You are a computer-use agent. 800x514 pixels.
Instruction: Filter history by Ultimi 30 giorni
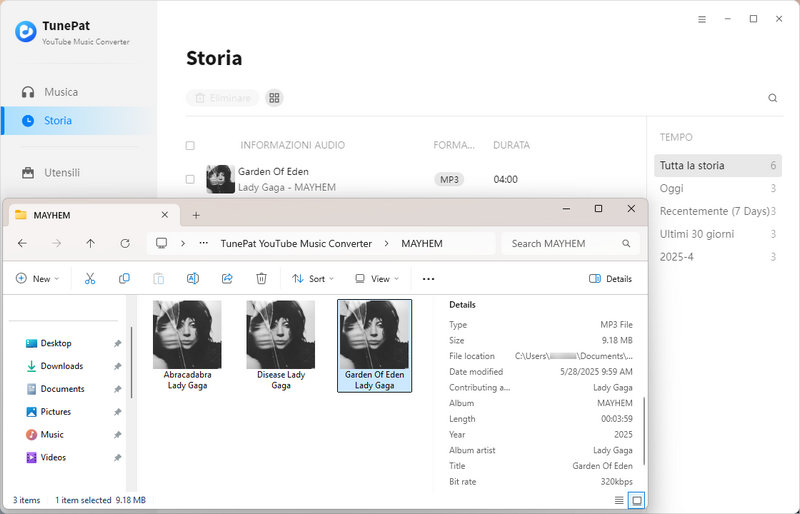click(x=718, y=234)
